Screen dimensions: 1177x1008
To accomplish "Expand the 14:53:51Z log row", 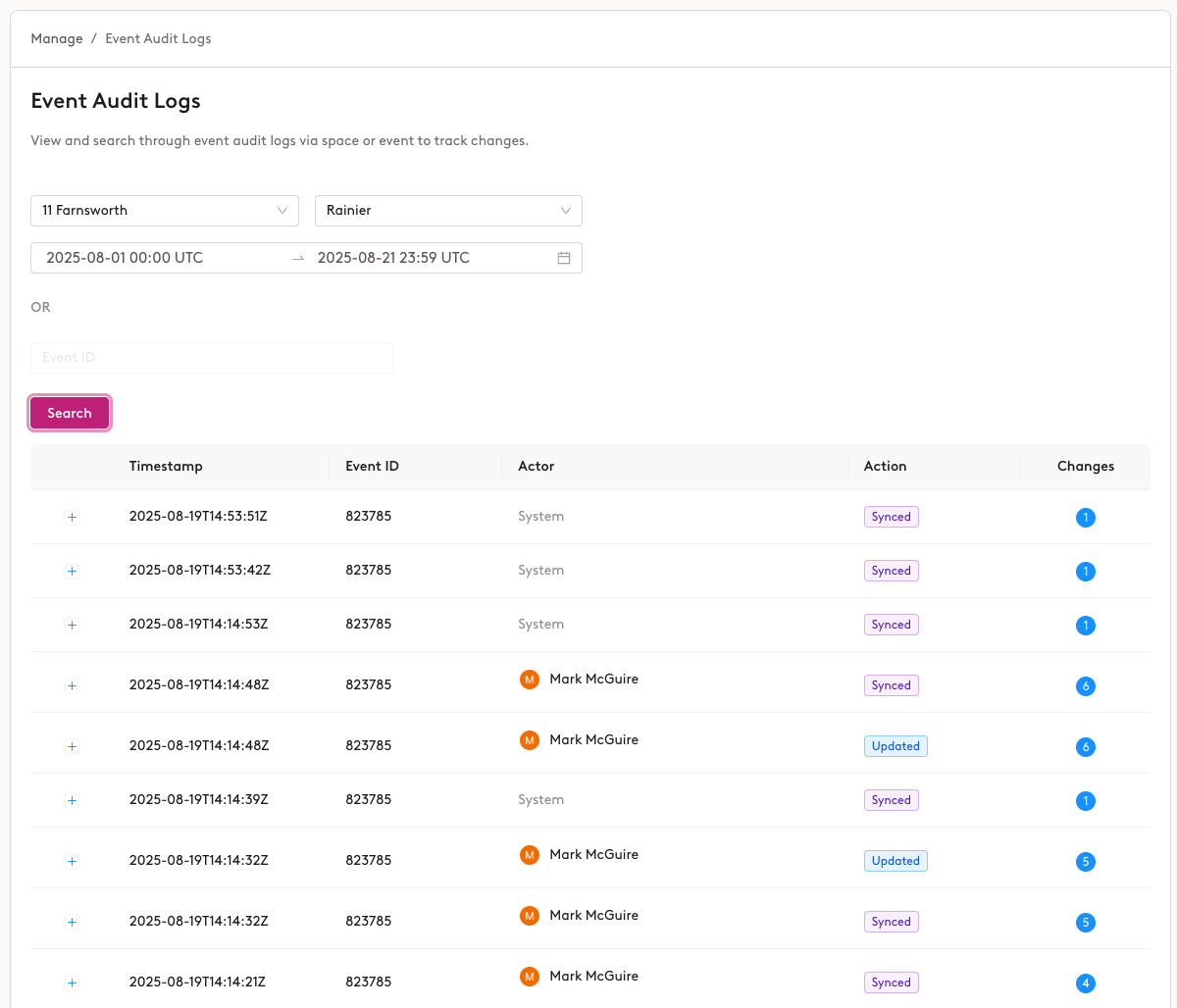I will click(x=72, y=518).
